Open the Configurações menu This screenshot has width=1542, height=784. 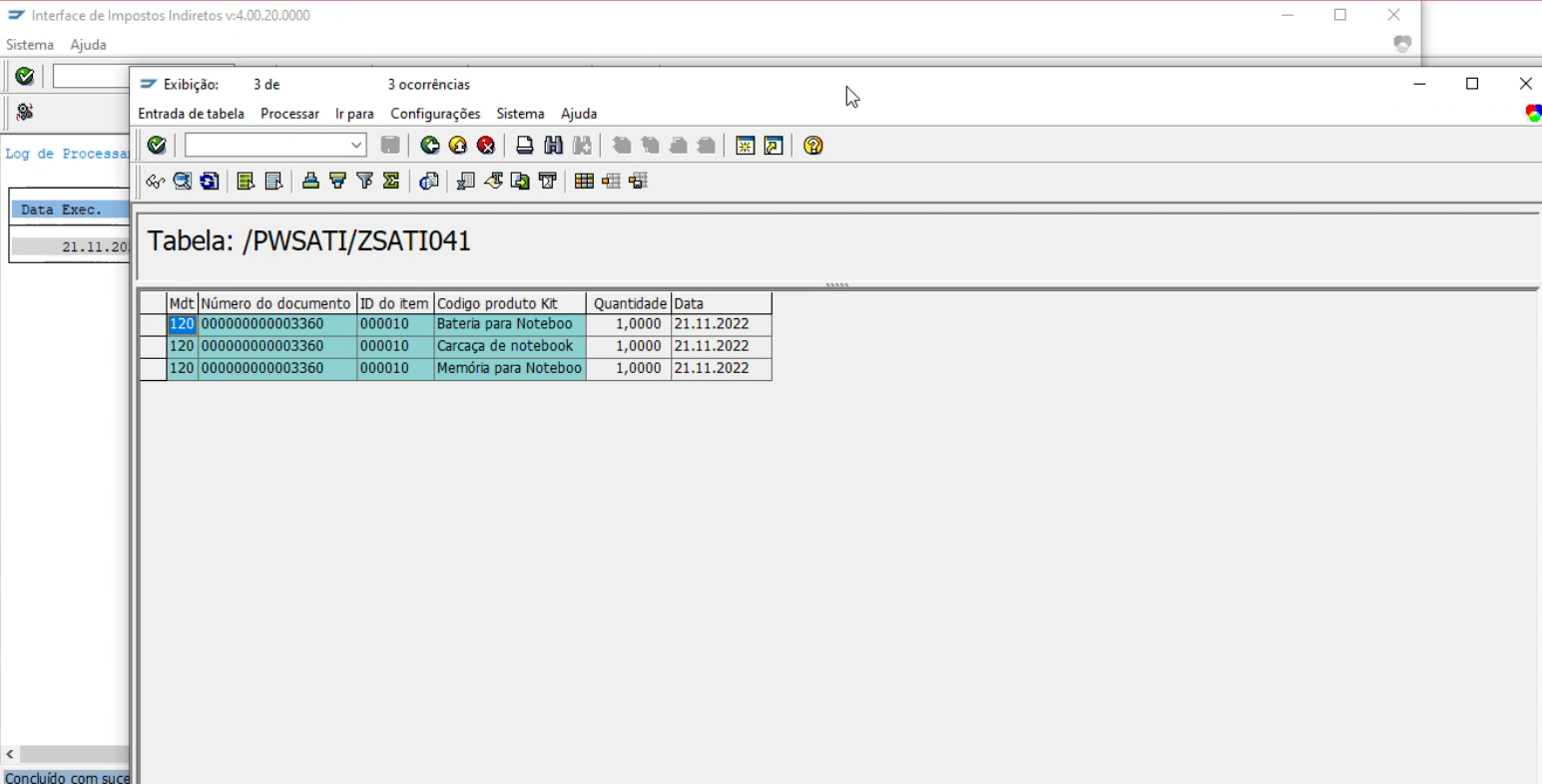[435, 114]
